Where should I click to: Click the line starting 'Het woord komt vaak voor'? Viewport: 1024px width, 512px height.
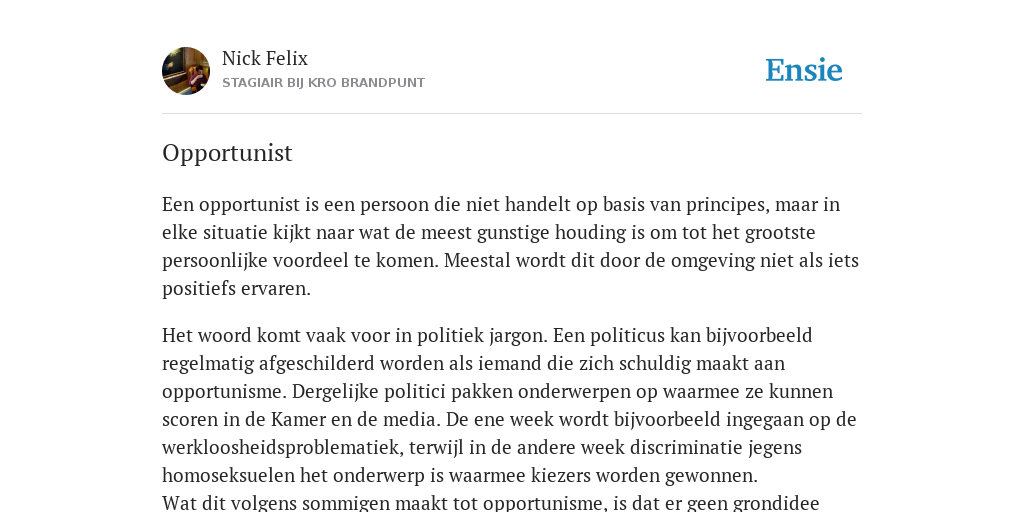pyautogui.click(x=487, y=336)
